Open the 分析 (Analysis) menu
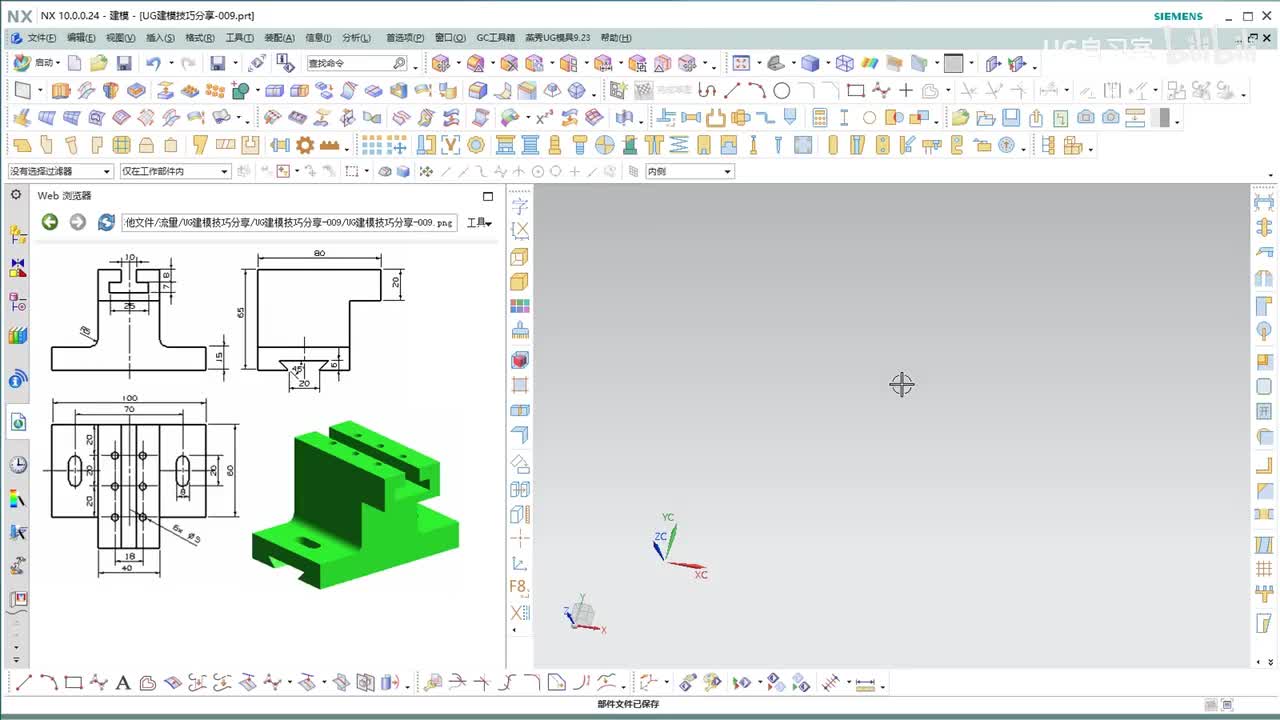 tap(356, 38)
